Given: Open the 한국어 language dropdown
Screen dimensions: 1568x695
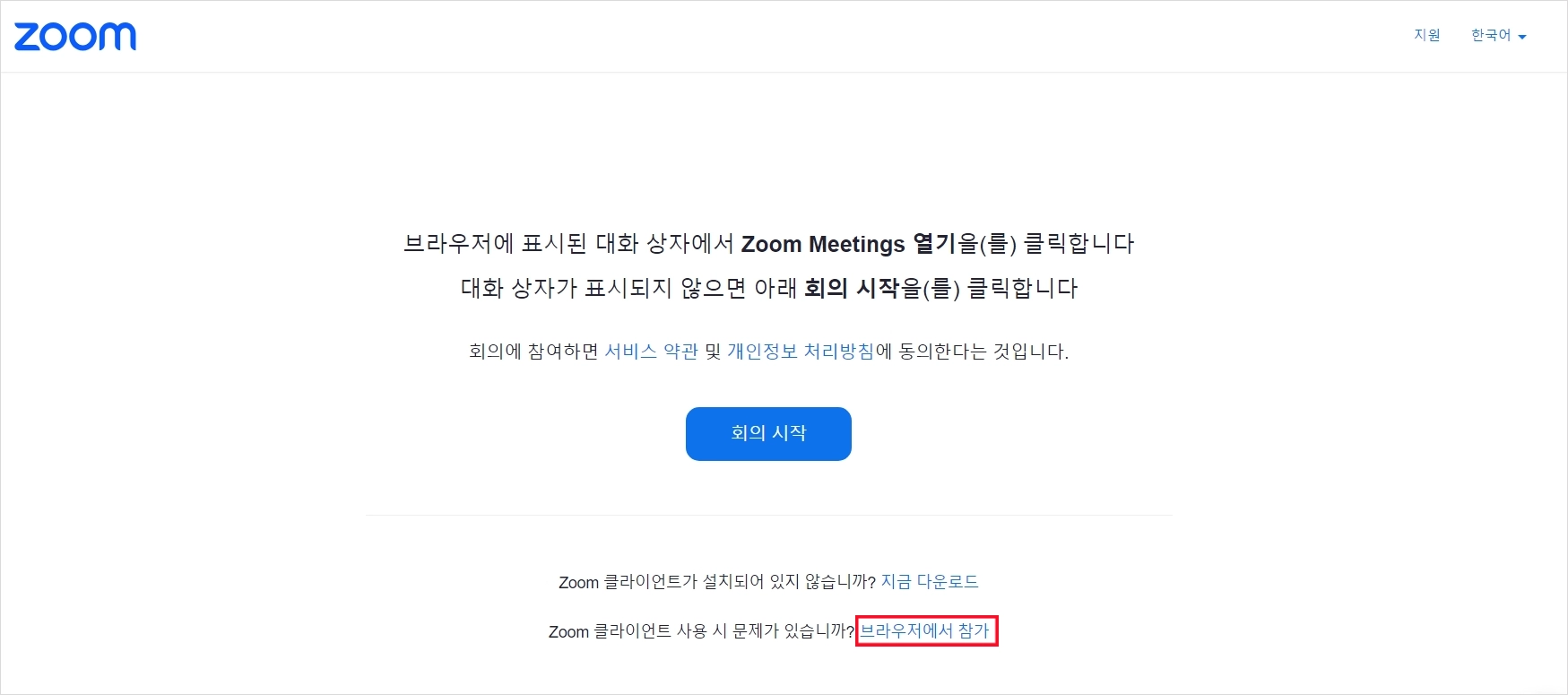Looking at the screenshot, I should click(x=1491, y=35).
